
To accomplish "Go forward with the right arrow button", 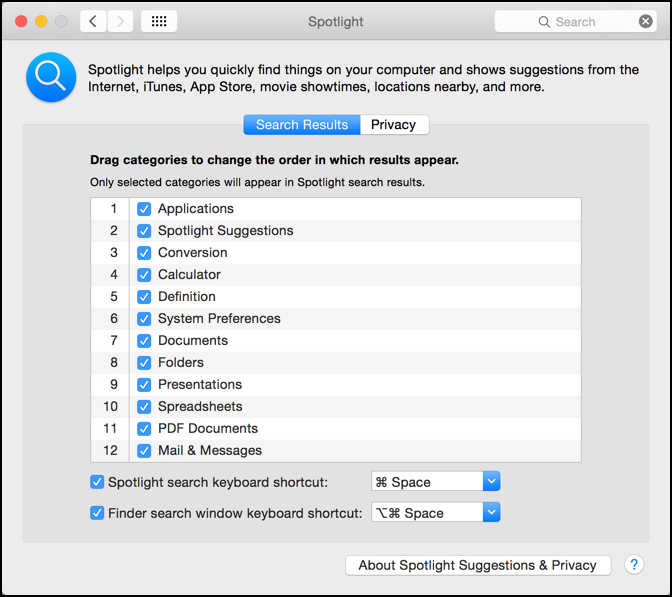I will point(120,21).
